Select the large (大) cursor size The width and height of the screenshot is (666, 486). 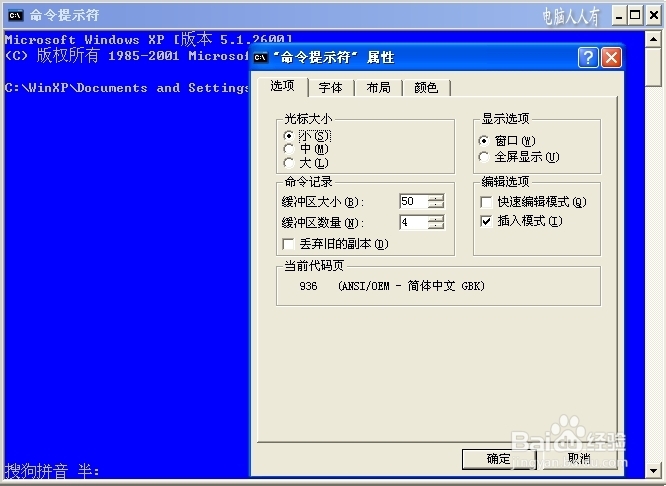point(289,163)
